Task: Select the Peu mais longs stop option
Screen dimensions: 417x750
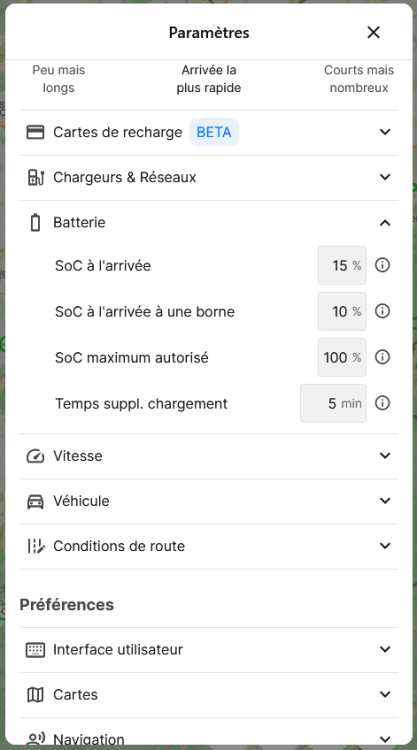Action: [58, 79]
